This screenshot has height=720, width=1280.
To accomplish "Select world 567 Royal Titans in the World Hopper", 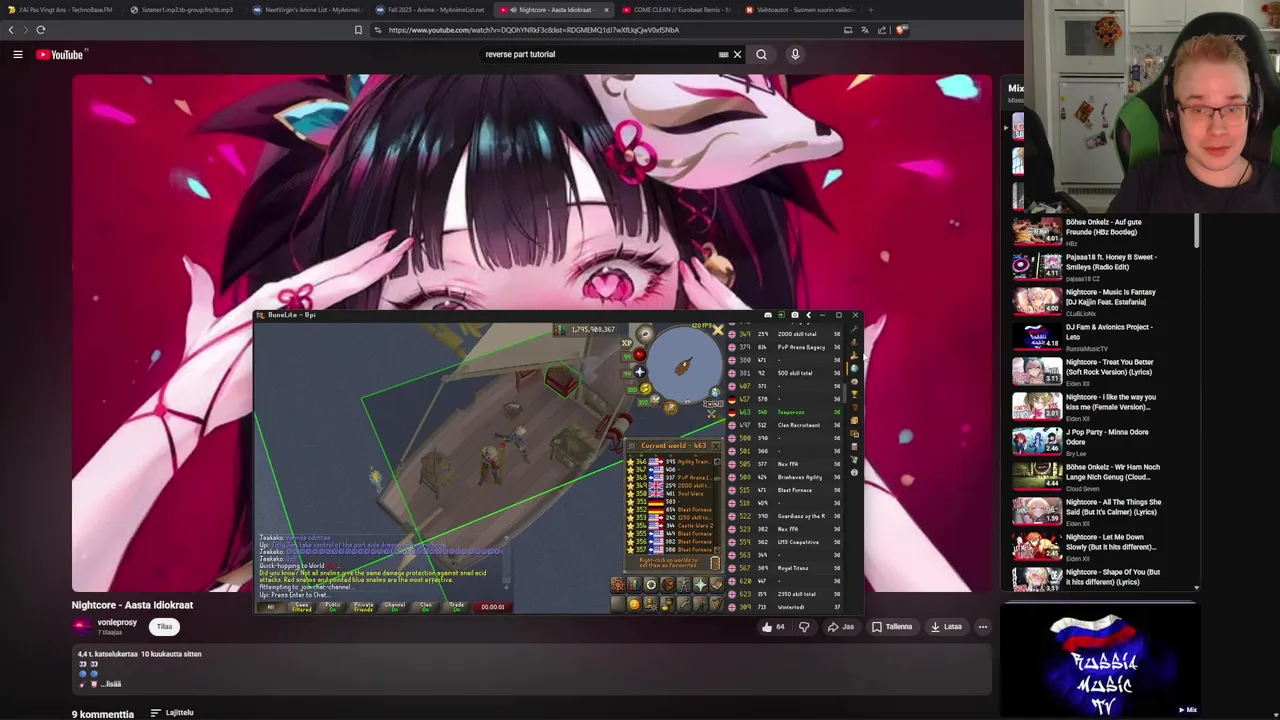I will pyautogui.click(x=786, y=568).
